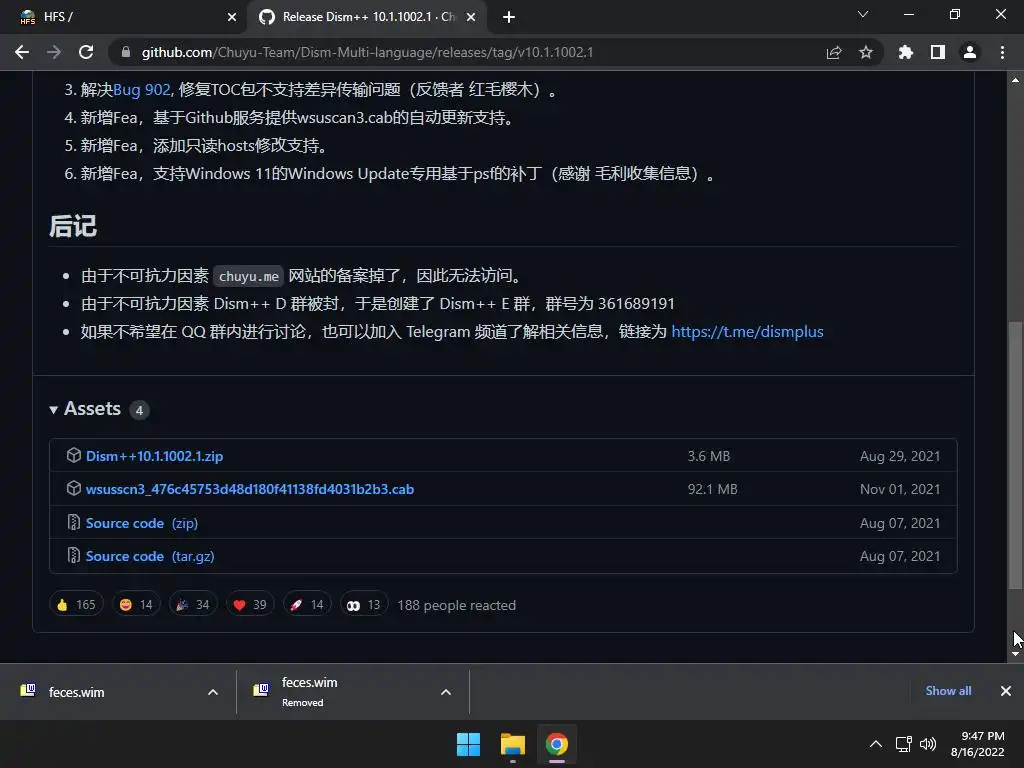The width and height of the screenshot is (1024, 768).
Task: Open the Bug 902 link
Action: point(142,89)
